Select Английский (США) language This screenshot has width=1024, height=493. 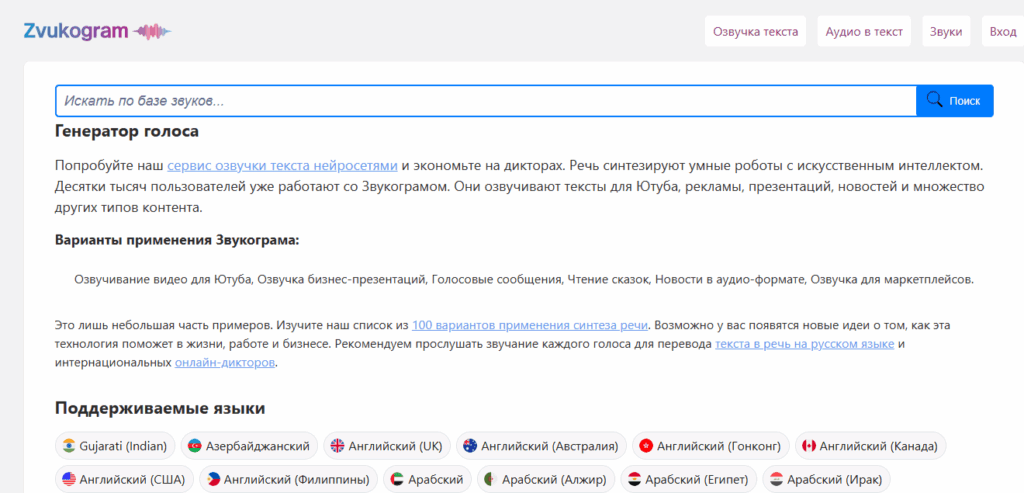click(x=124, y=479)
